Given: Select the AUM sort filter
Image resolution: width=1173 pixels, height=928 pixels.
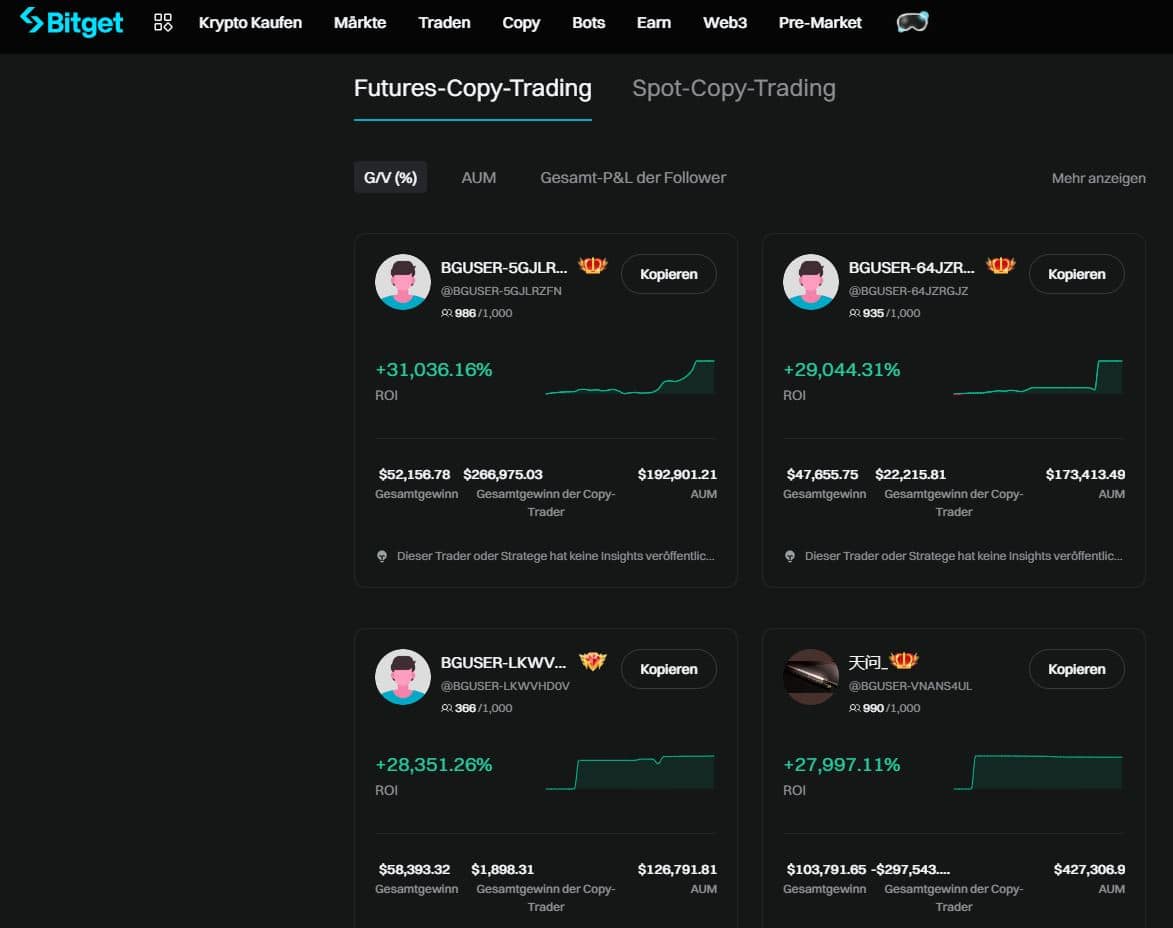Looking at the screenshot, I should 479,177.
